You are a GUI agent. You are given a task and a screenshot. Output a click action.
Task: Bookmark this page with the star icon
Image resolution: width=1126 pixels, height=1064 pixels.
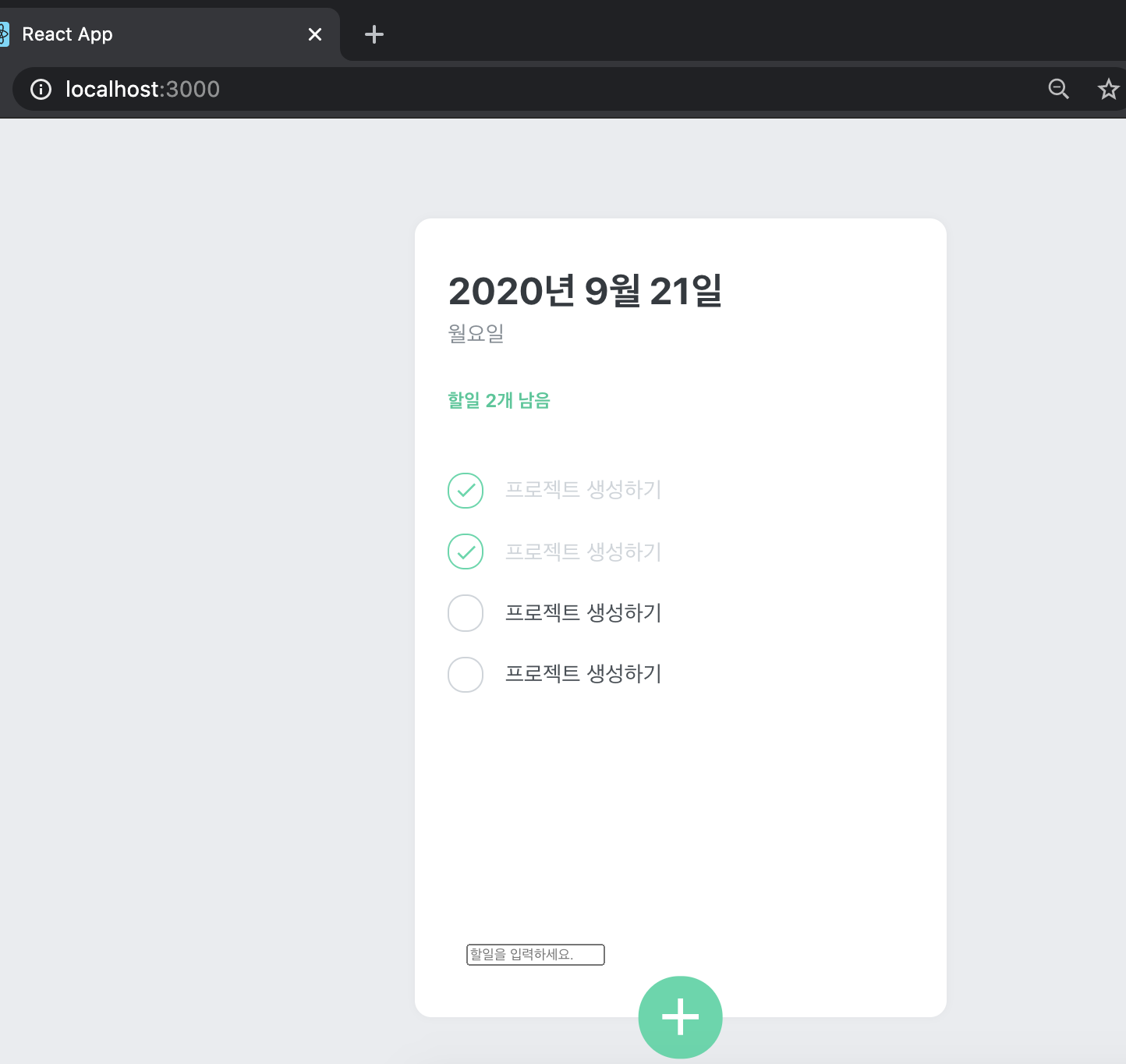point(1108,89)
